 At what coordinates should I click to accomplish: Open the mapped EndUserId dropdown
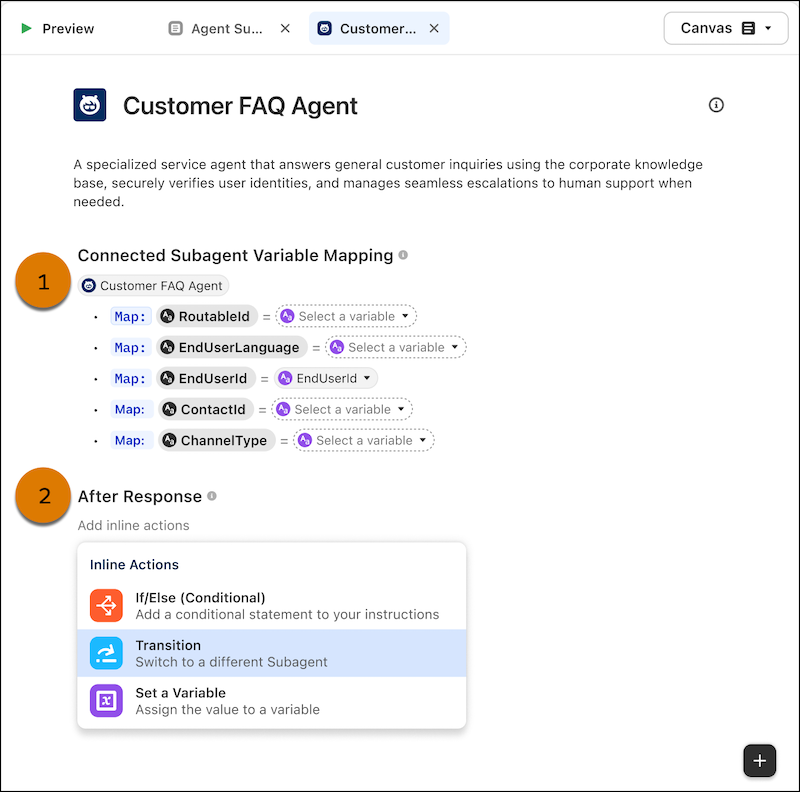(326, 379)
